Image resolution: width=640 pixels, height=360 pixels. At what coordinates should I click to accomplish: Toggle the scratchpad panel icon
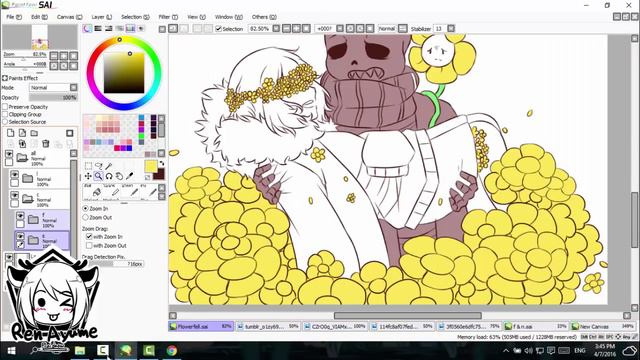click(x=141, y=29)
